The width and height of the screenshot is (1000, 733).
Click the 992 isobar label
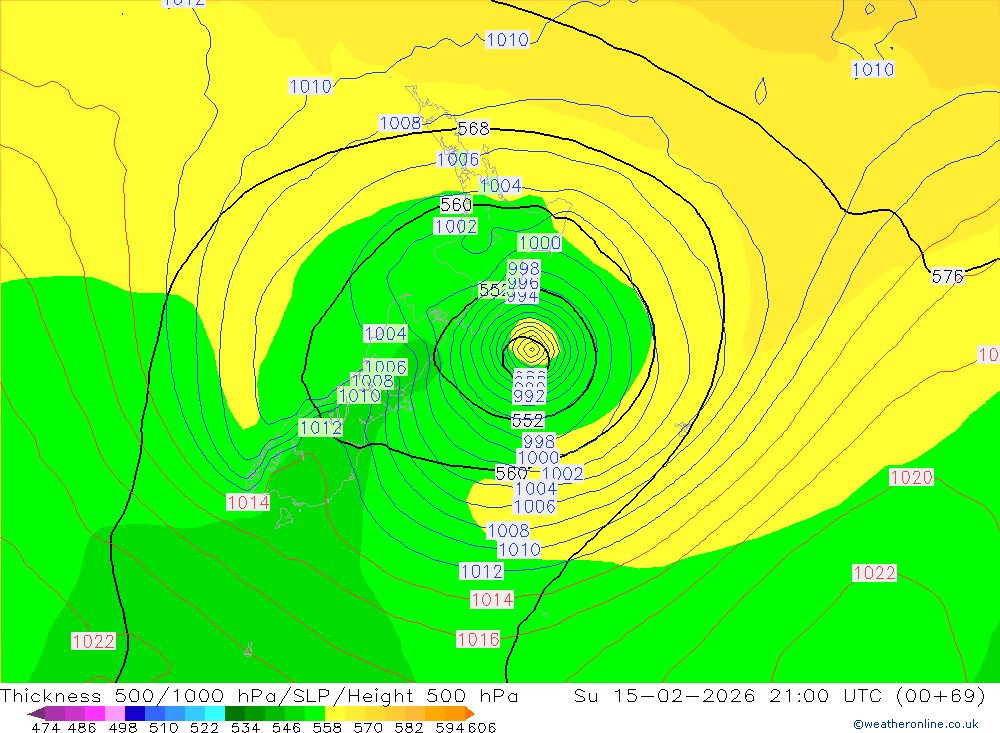click(x=529, y=396)
